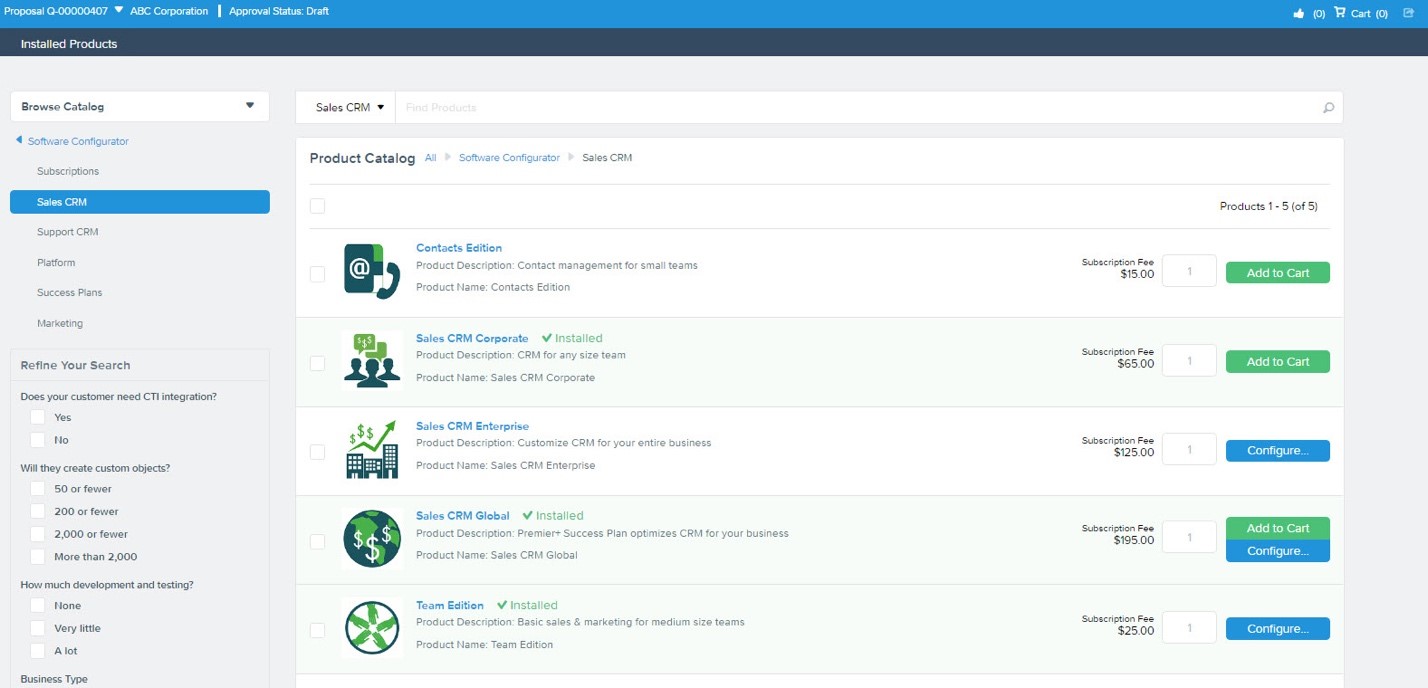1428x688 pixels.
Task: Click the Sales CRM Corporate product icon
Action: (372, 361)
